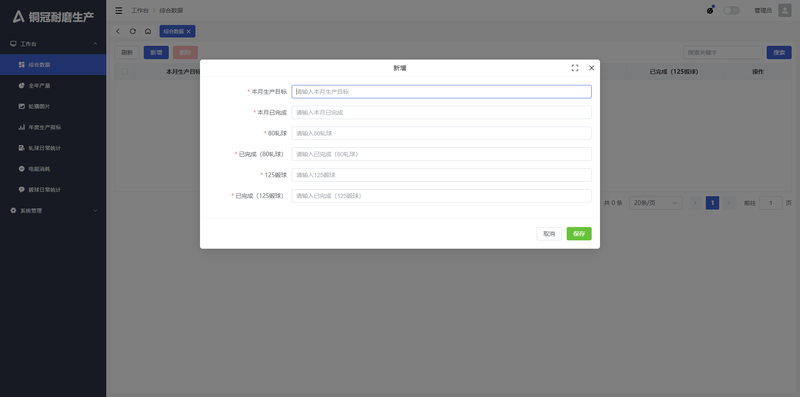Click the fullscreen icon in the 新增 dialog

574,68
